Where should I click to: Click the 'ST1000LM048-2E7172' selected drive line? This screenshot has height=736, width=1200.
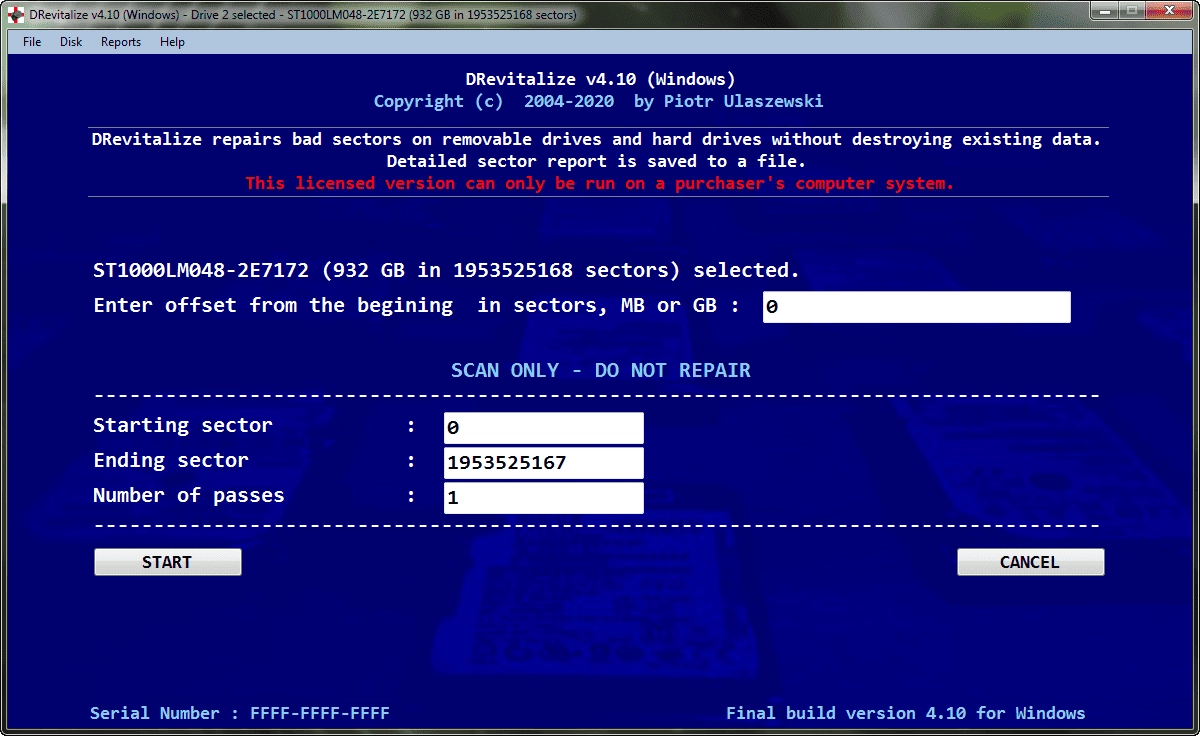point(446,270)
